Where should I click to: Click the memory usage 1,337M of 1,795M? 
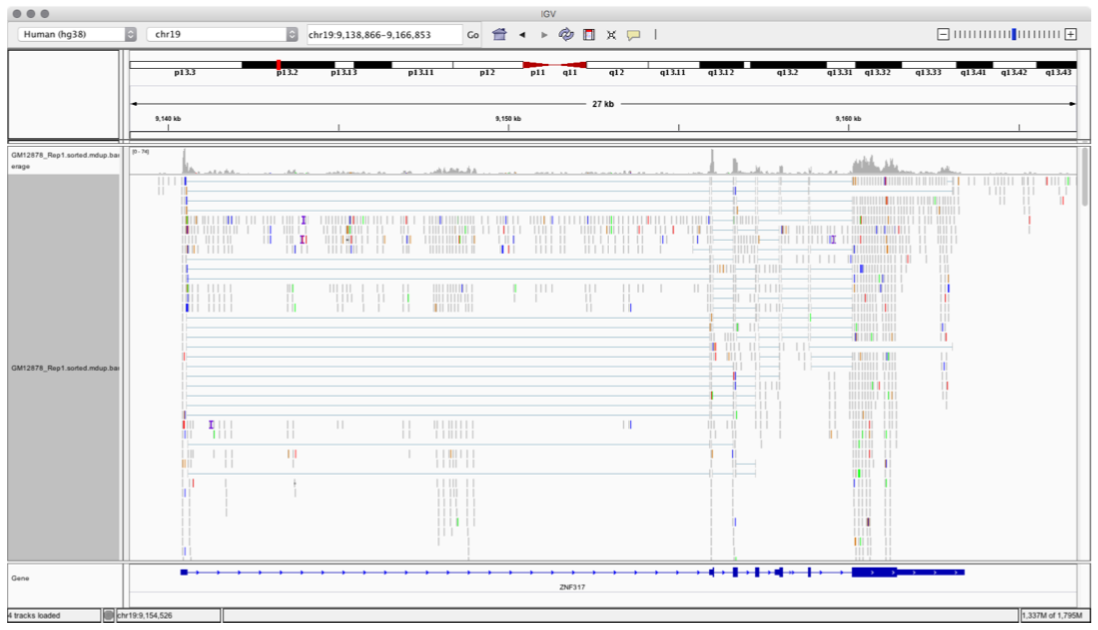click(x=1052, y=615)
